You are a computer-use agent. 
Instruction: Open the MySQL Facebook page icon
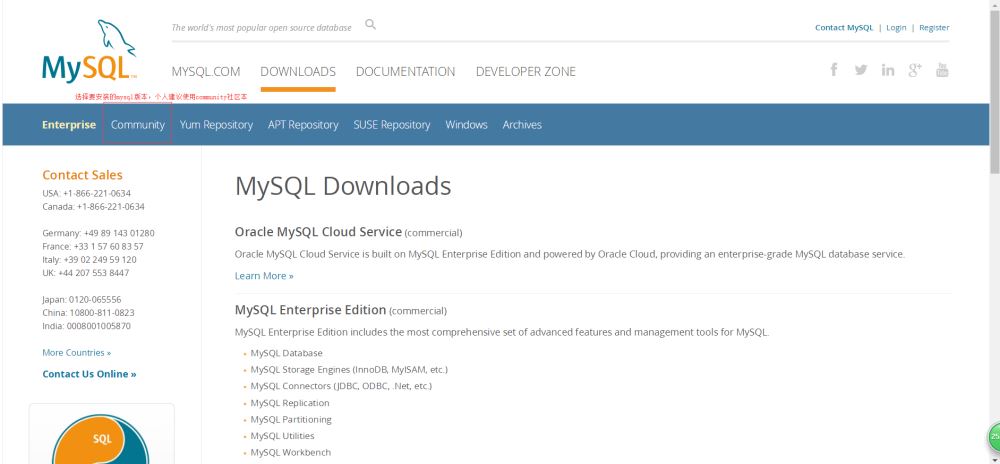834,70
